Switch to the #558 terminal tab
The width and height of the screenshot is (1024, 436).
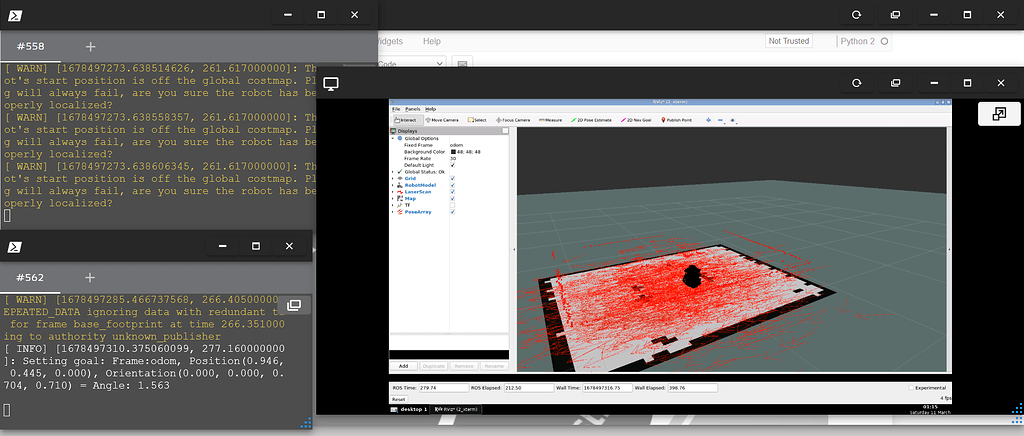click(x=30, y=46)
